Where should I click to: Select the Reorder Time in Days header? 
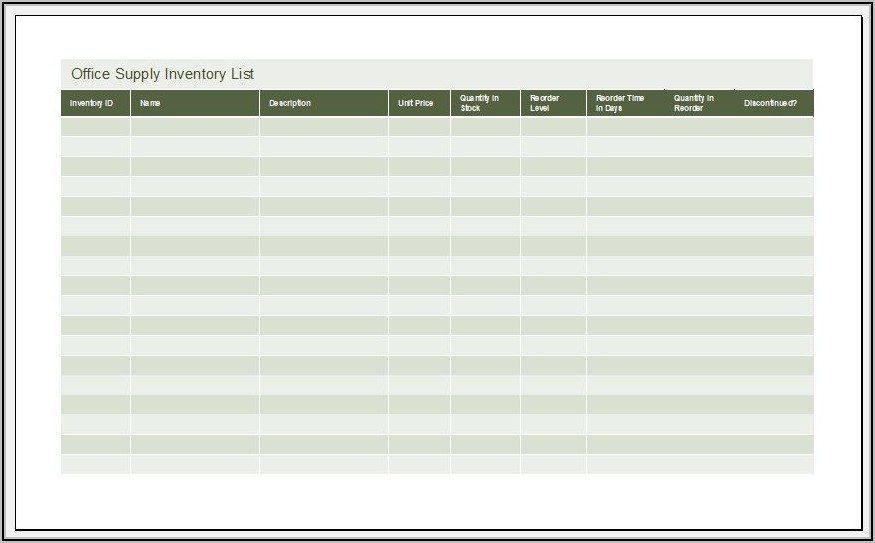[x=626, y=103]
